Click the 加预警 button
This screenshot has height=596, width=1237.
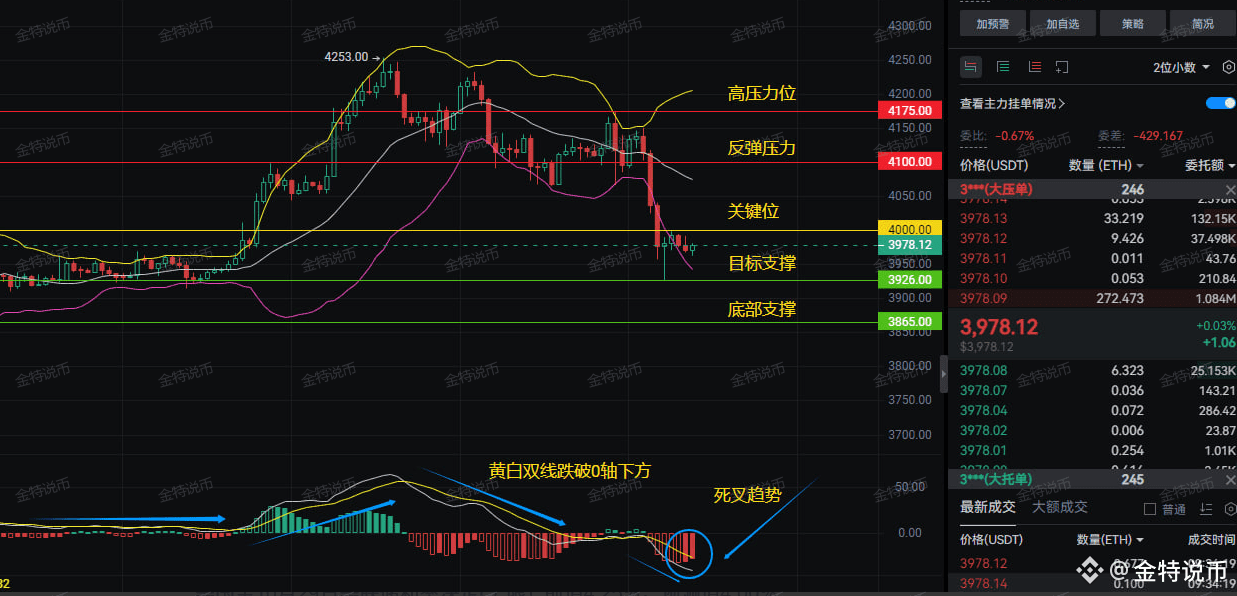tap(992, 24)
